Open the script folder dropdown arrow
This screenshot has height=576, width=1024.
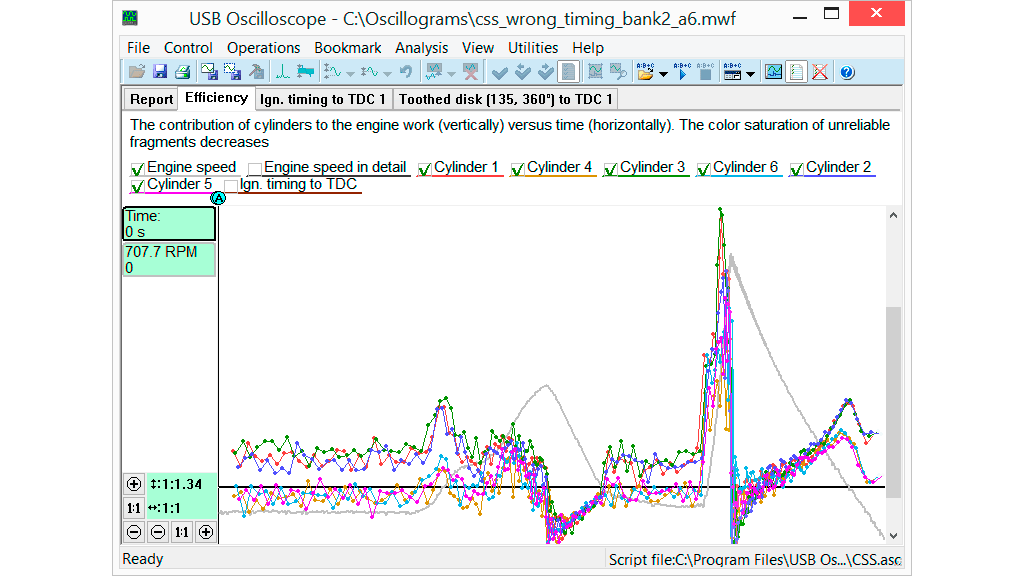click(663, 73)
